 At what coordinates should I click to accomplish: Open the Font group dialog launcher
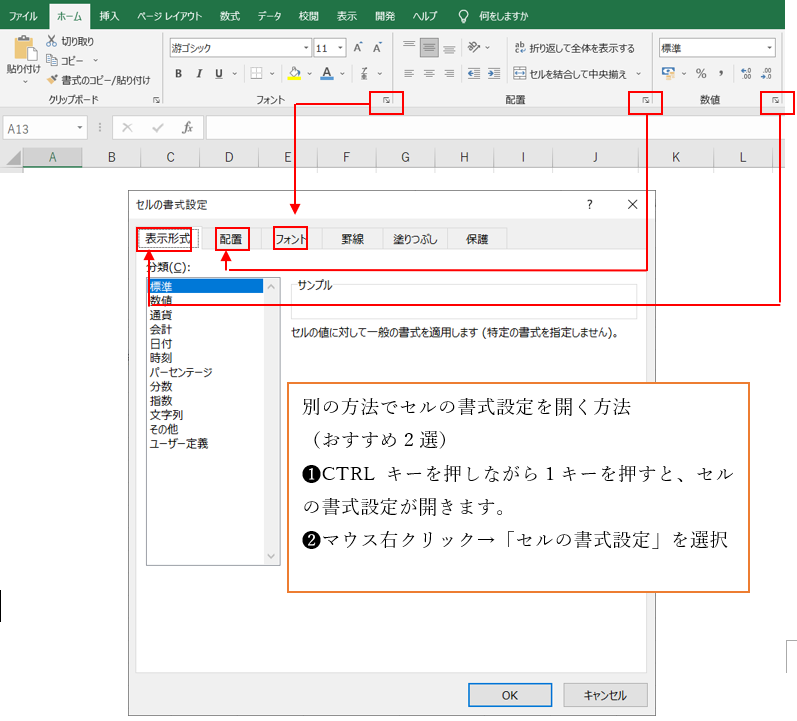coord(387,101)
